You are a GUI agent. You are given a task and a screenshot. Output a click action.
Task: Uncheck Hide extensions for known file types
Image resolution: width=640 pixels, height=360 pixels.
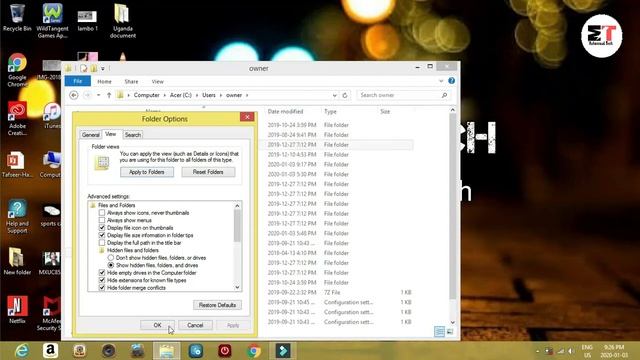[x=102, y=280]
